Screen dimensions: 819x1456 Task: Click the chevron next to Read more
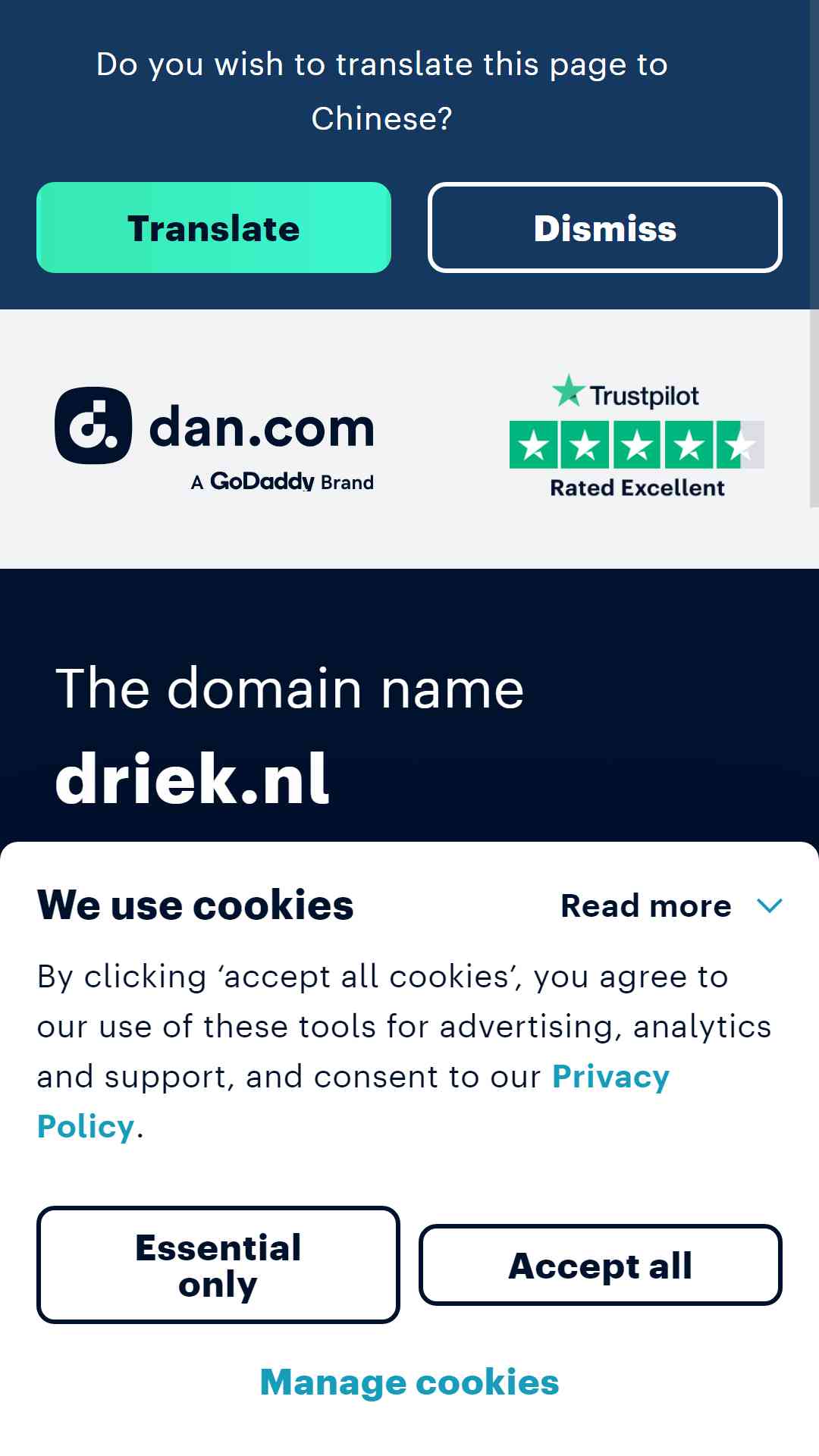coord(770,905)
